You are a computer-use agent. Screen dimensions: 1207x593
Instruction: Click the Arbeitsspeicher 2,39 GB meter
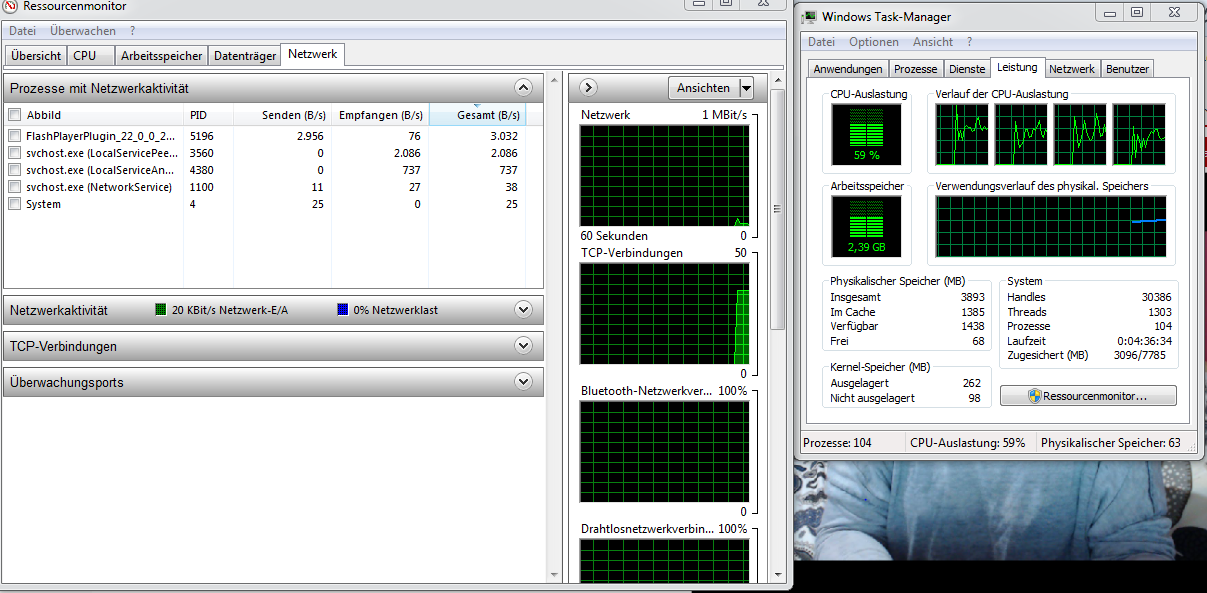[866, 226]
